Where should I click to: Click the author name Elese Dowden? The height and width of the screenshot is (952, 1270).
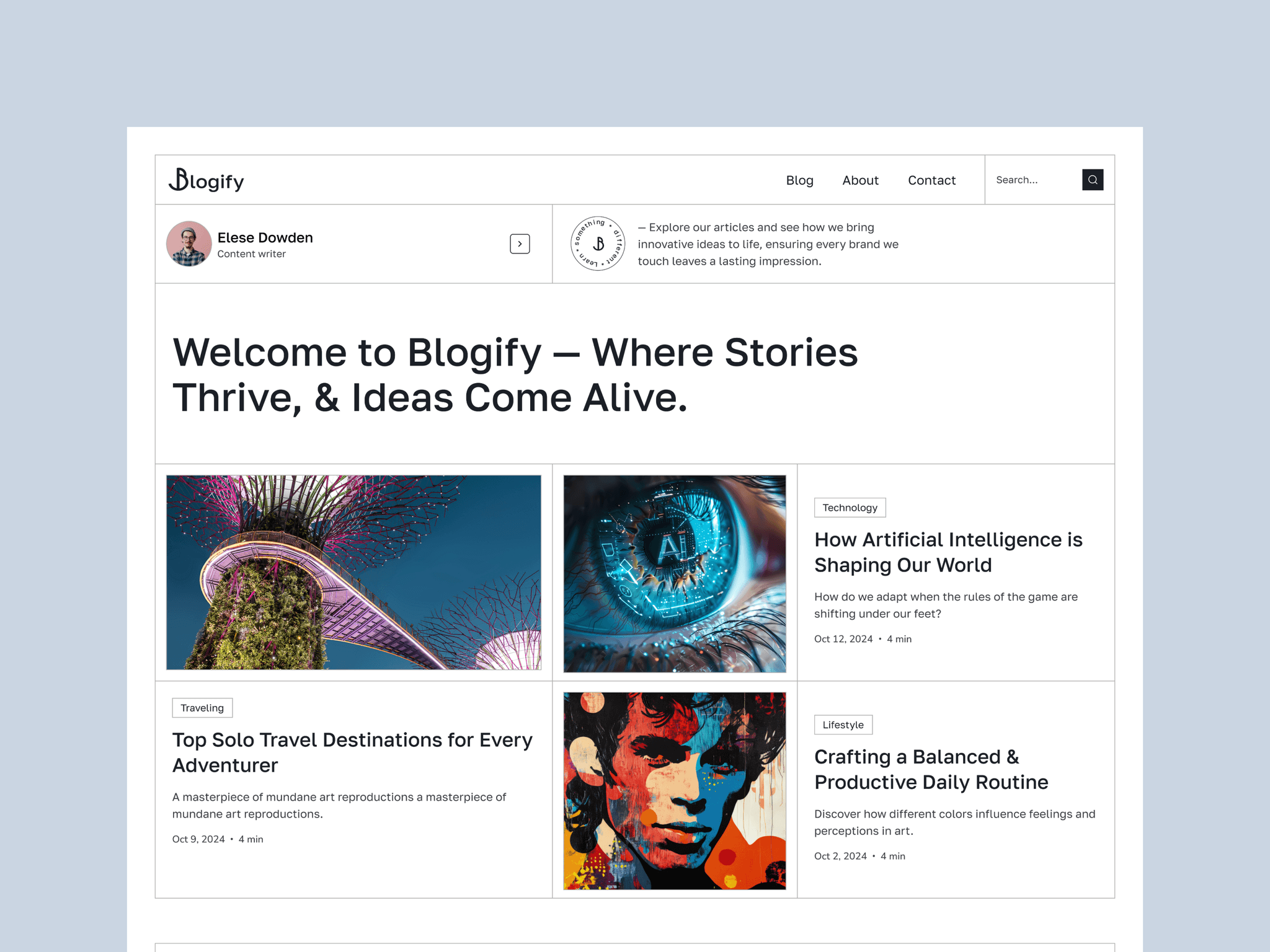[265, 237]
